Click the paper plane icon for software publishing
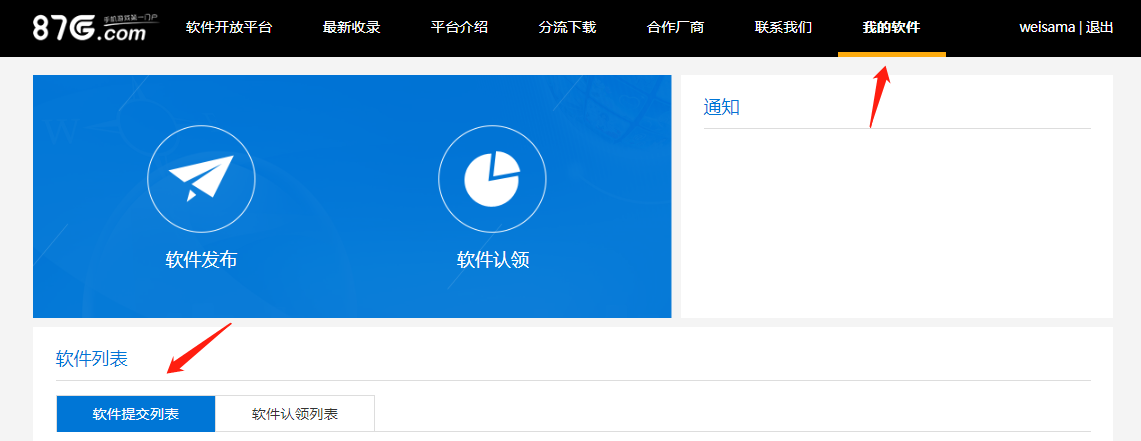 [201, 179]
